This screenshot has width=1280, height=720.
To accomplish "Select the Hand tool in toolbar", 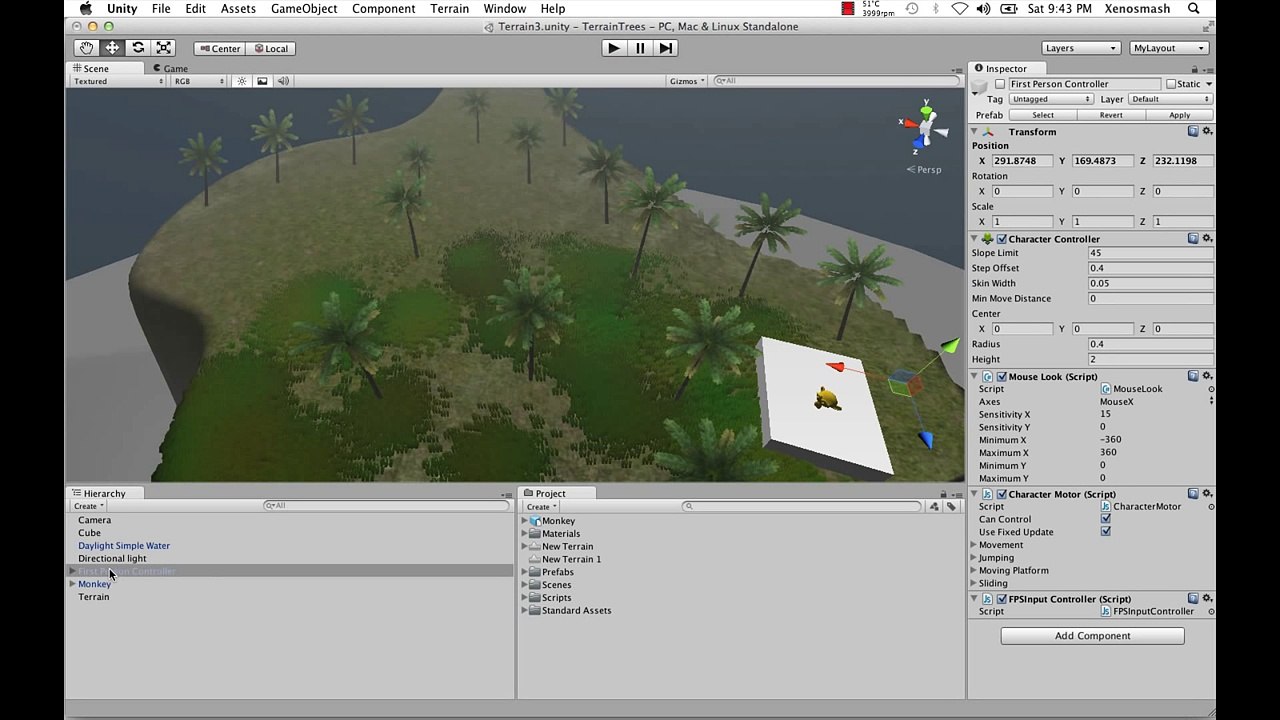I will coord(86,48).
